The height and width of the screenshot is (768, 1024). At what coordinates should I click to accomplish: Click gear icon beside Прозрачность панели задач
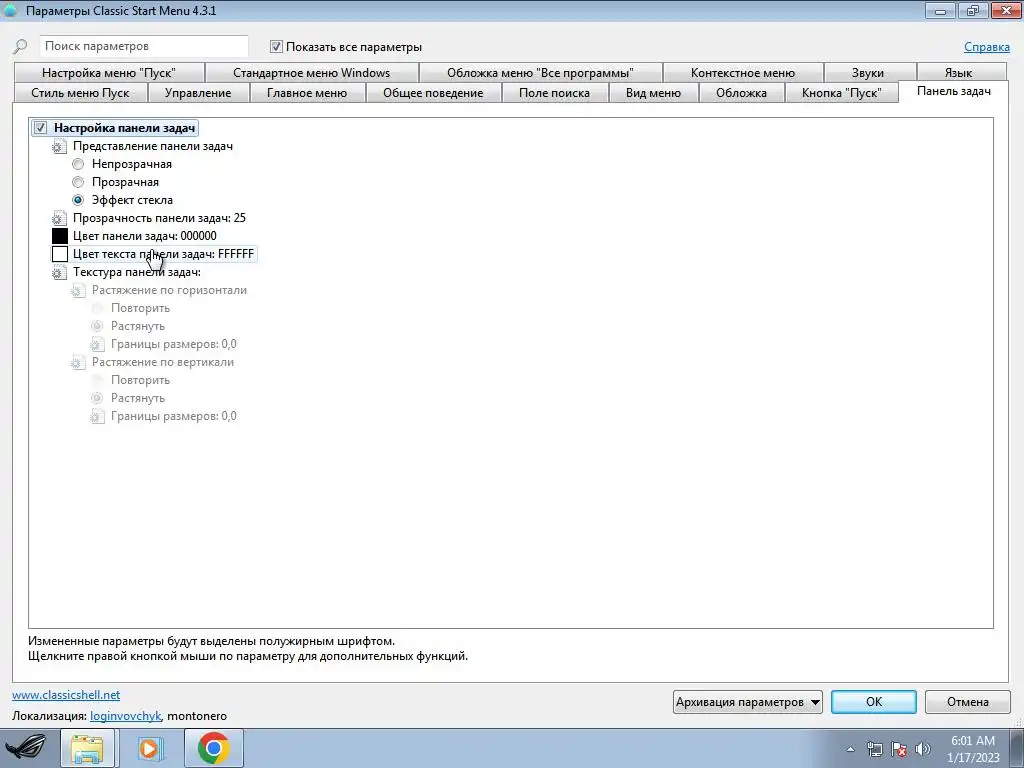pyautogui.click(x=59, y=218)
